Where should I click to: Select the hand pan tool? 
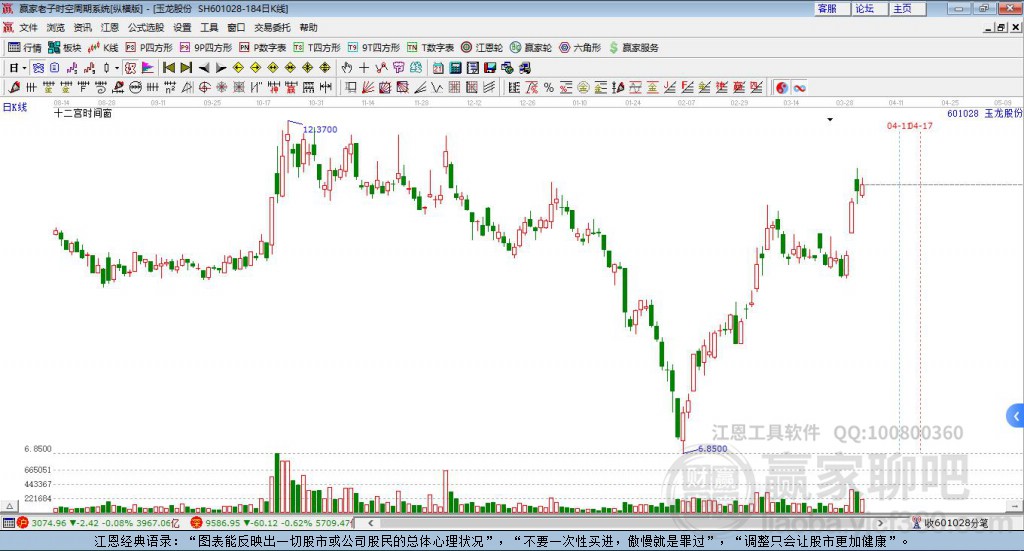347,68
